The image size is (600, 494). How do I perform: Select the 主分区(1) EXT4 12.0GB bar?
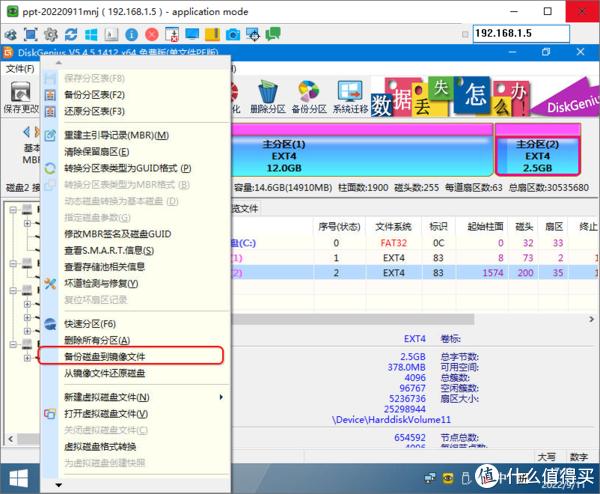pyautogui.click(x=362, y=150)
